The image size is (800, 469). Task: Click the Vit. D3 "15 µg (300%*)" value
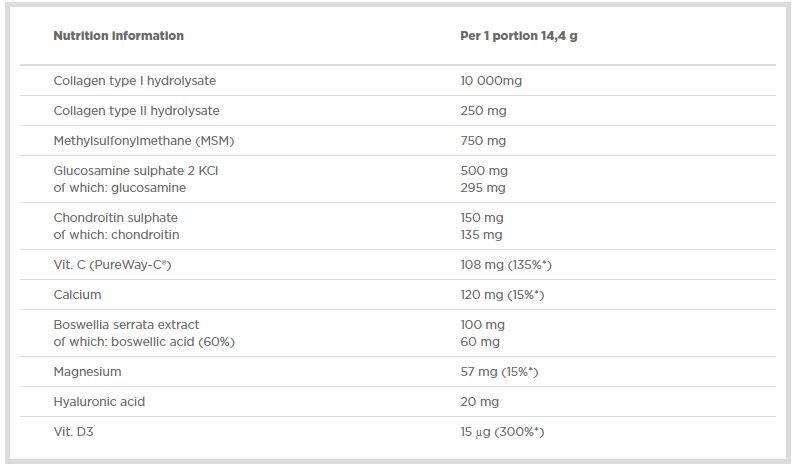click(x=501, y=432)
